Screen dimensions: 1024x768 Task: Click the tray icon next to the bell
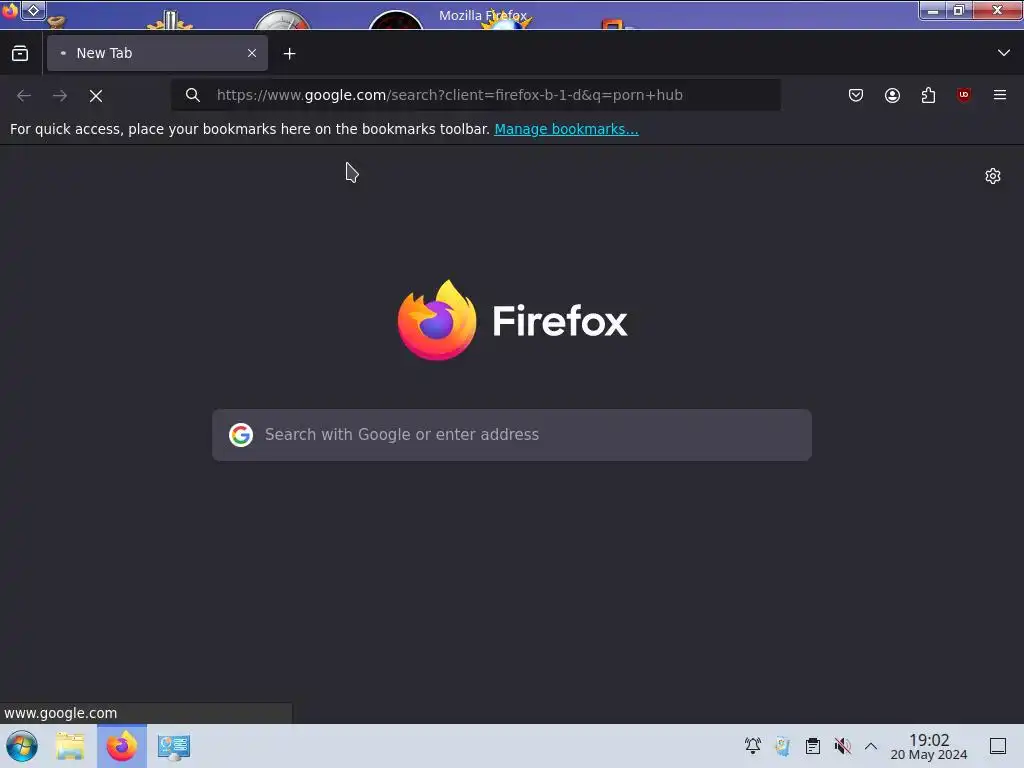(x=782, y=745)
